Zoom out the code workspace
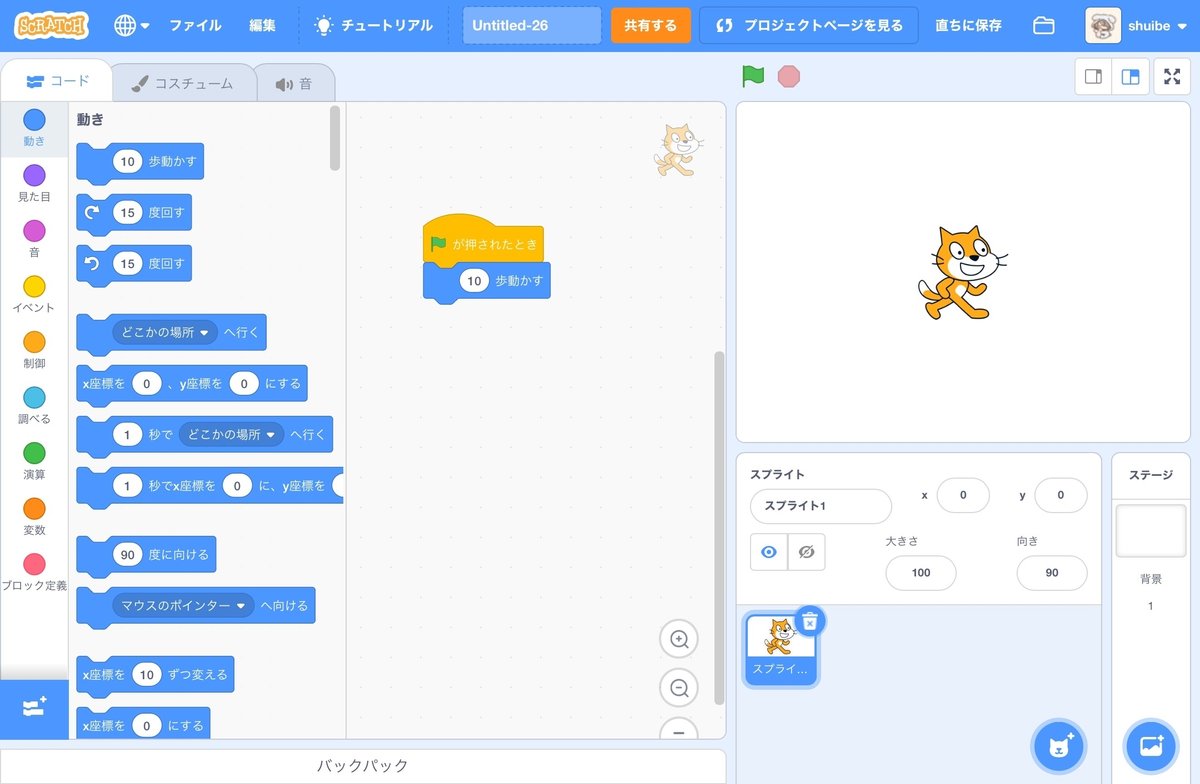 coord(679,688)
